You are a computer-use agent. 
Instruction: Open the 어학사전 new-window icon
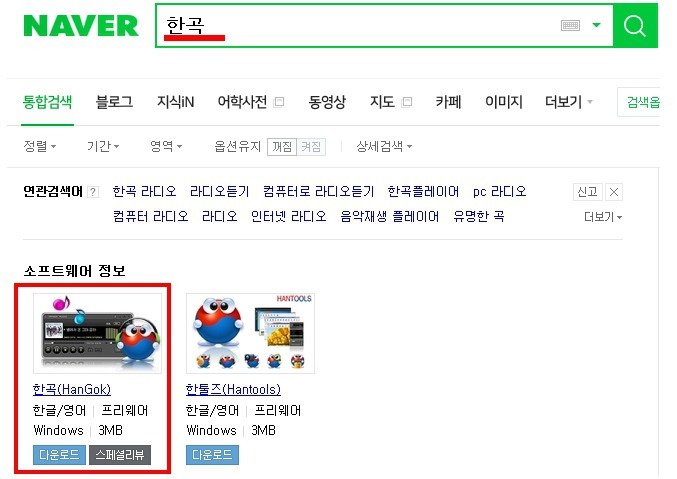point(279,102)
